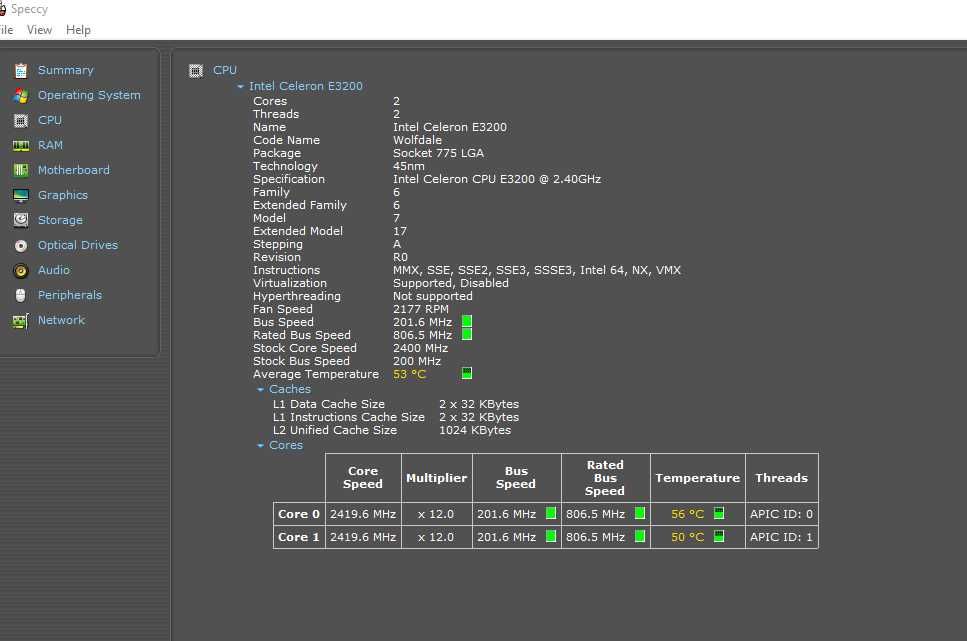
Task: Click the Storage hard drive icon
Action: coord(21,220)
